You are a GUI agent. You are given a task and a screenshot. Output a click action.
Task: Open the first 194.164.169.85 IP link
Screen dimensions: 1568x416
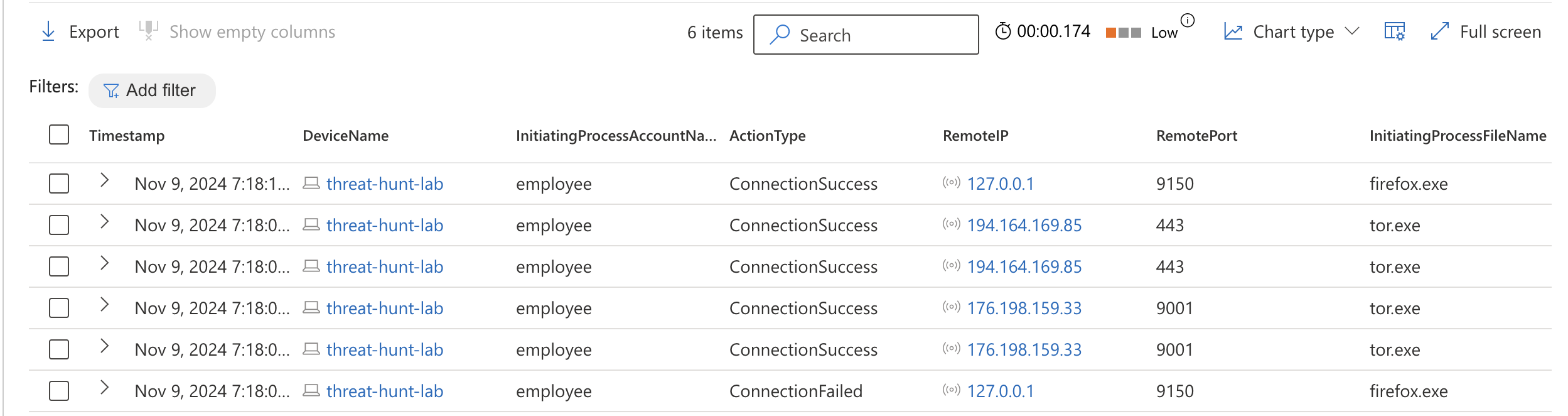click(1024, 225)
